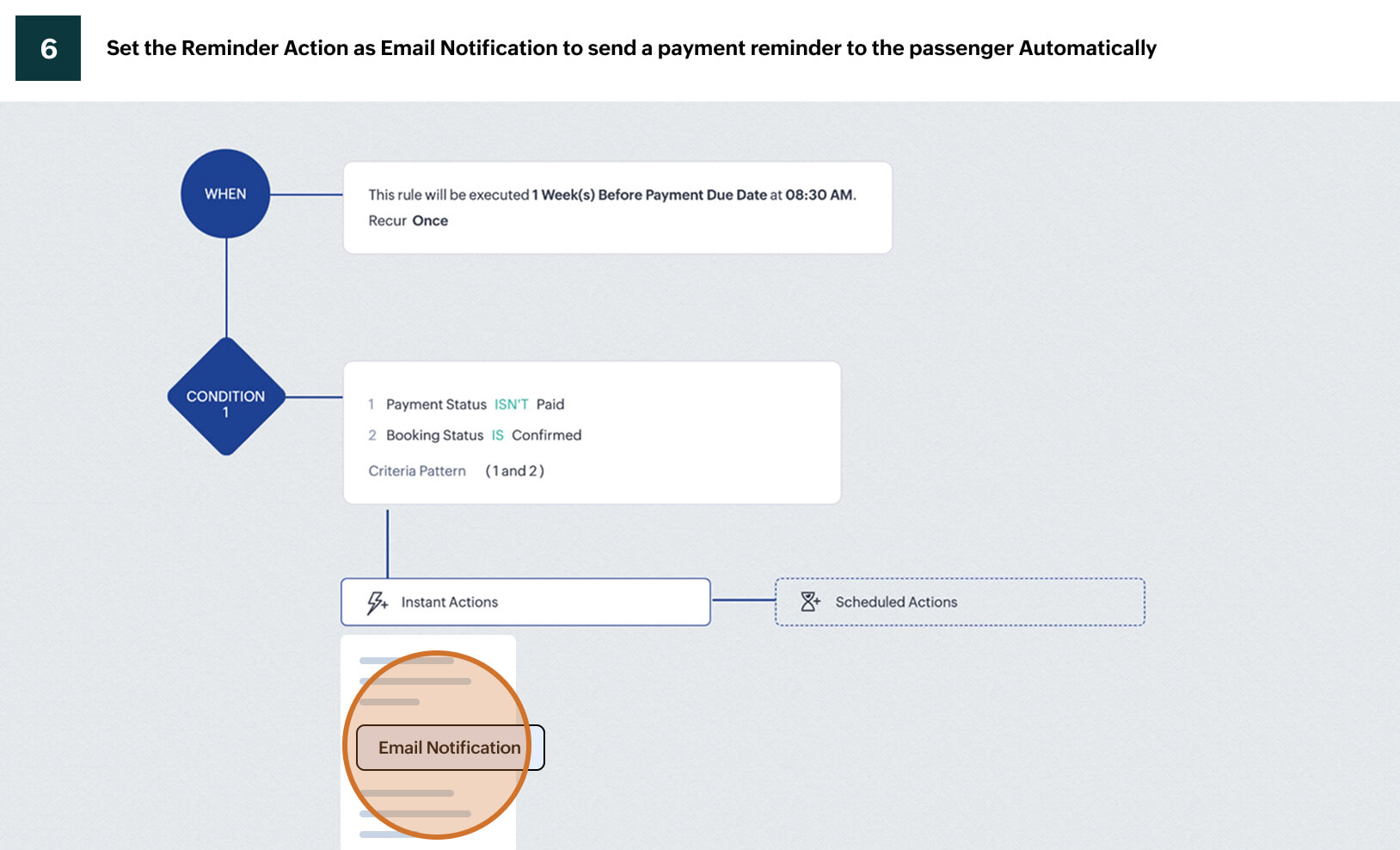The height and width of the screenshot is (850, 1400).
Task: Select the Paid value in condition 1
Action: pyautogui.click(x=551, y=403)
